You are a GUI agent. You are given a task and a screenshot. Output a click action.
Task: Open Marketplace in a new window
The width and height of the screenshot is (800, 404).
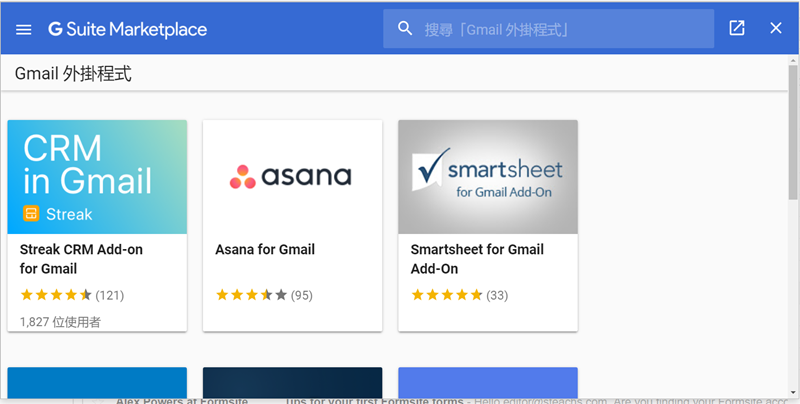coord(737,28)
